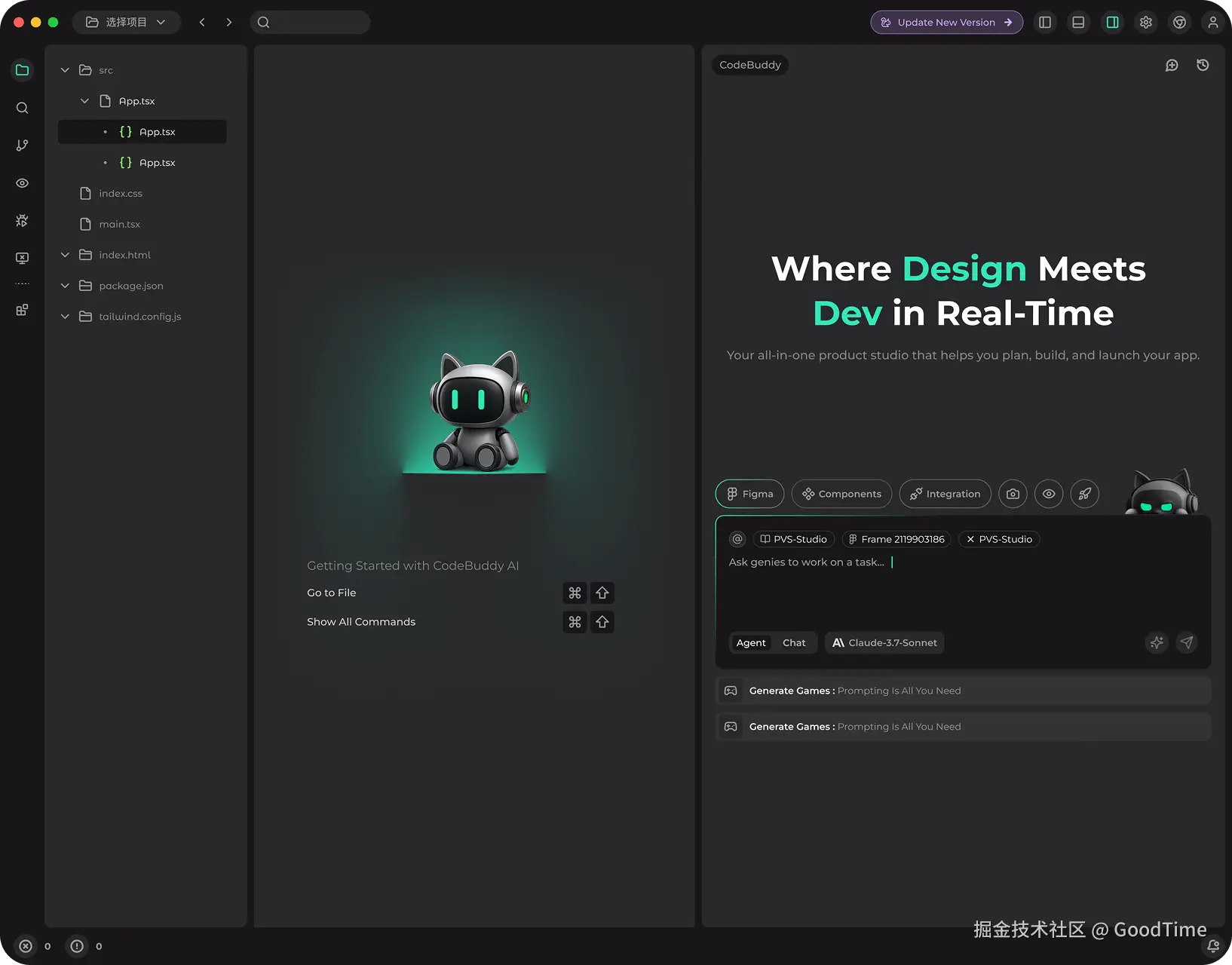The width and height of the screenshot is (1232, 965).
Task: Navigate forward with the right arrow
Action: 229,23
